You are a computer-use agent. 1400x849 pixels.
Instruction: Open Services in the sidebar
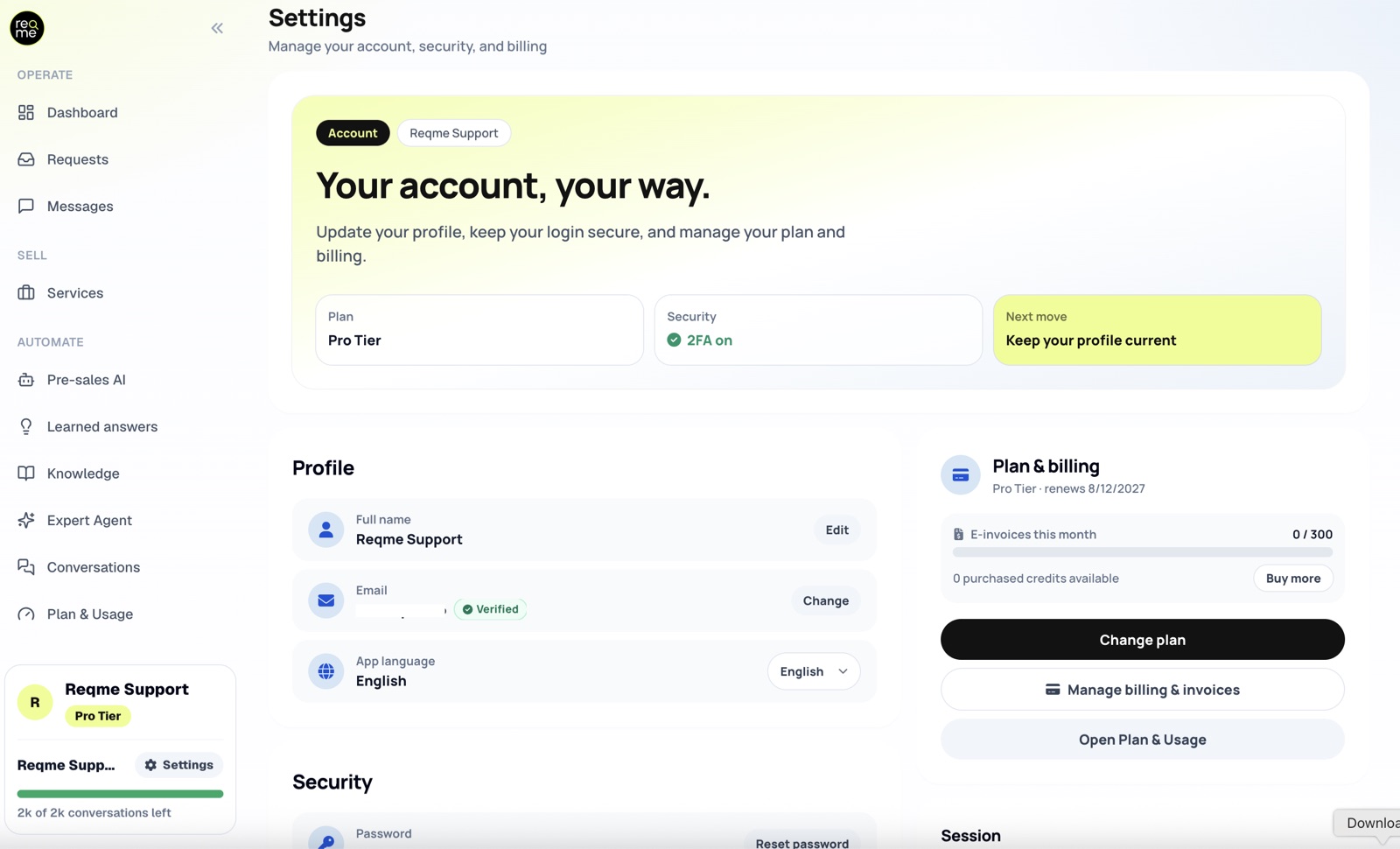click(x=75, y=292)
